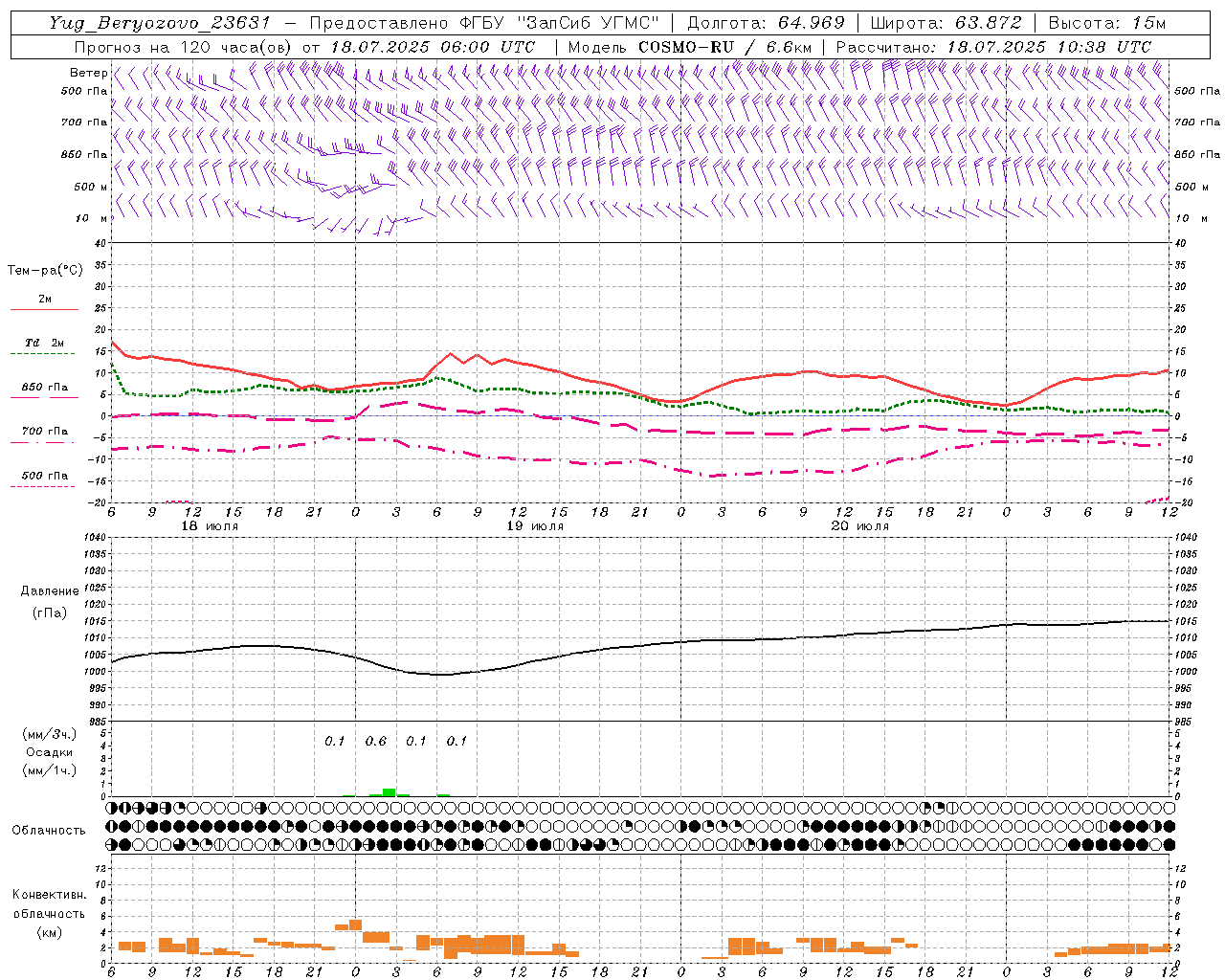Click the (мм/1ч.) unit label
1225x980 pixels.
pos(50,770)
